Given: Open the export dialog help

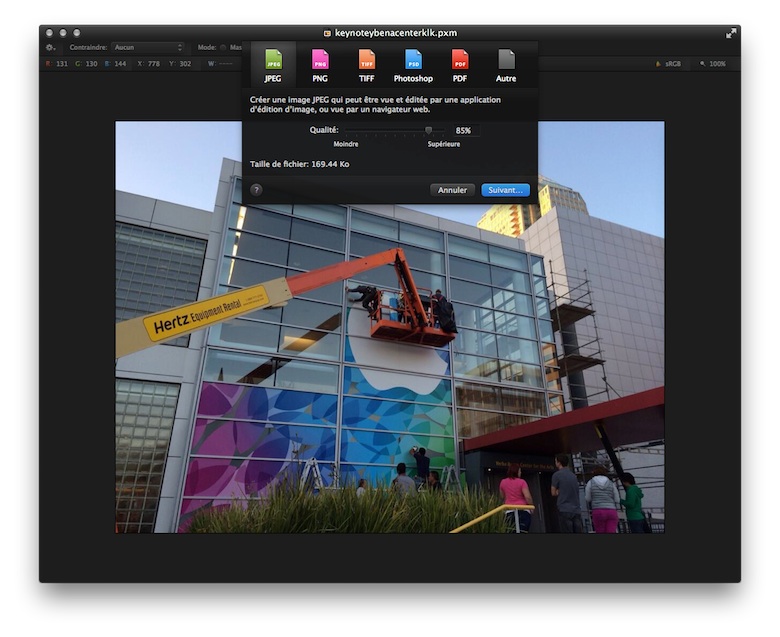Looking at the screenshot, I should (256, 190).
